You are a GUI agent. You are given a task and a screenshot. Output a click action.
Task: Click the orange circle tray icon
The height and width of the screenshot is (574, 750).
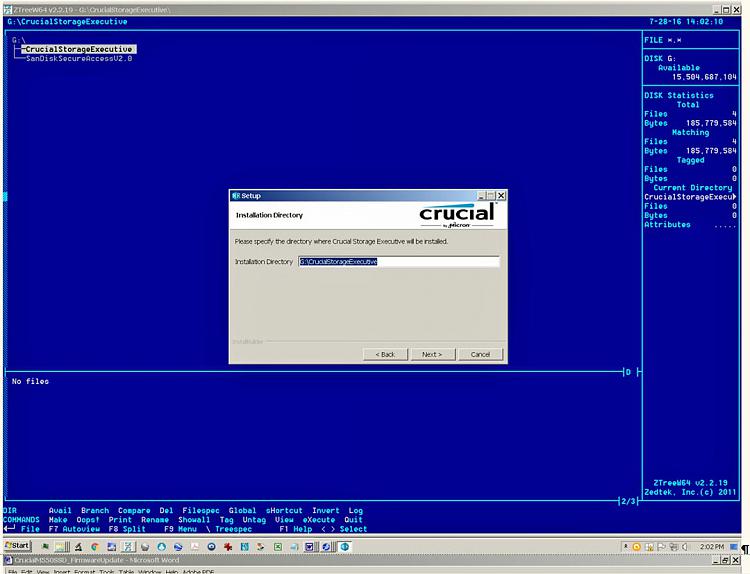pos(637,546)
